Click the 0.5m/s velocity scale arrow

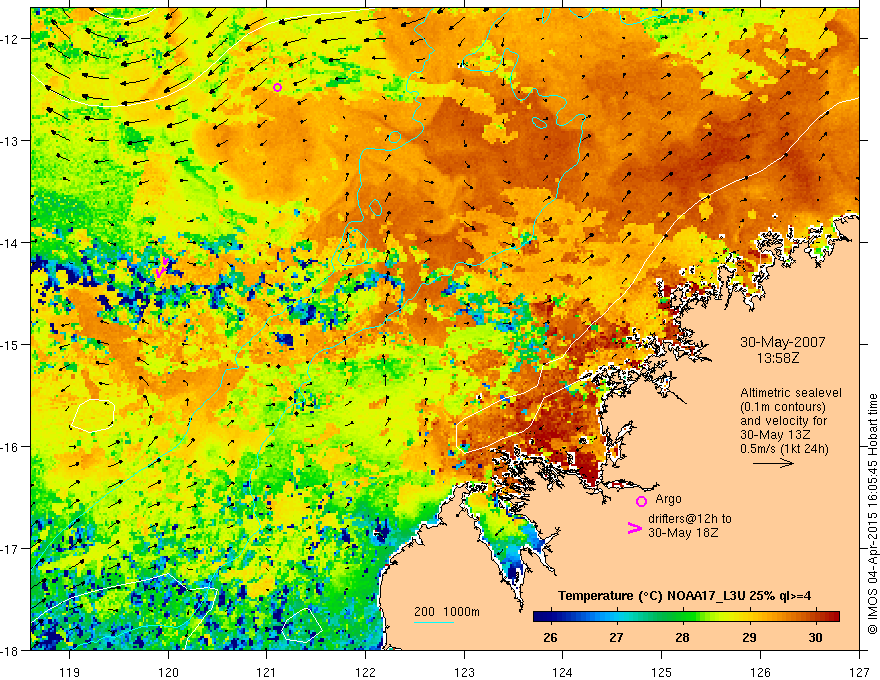(773, 463)
